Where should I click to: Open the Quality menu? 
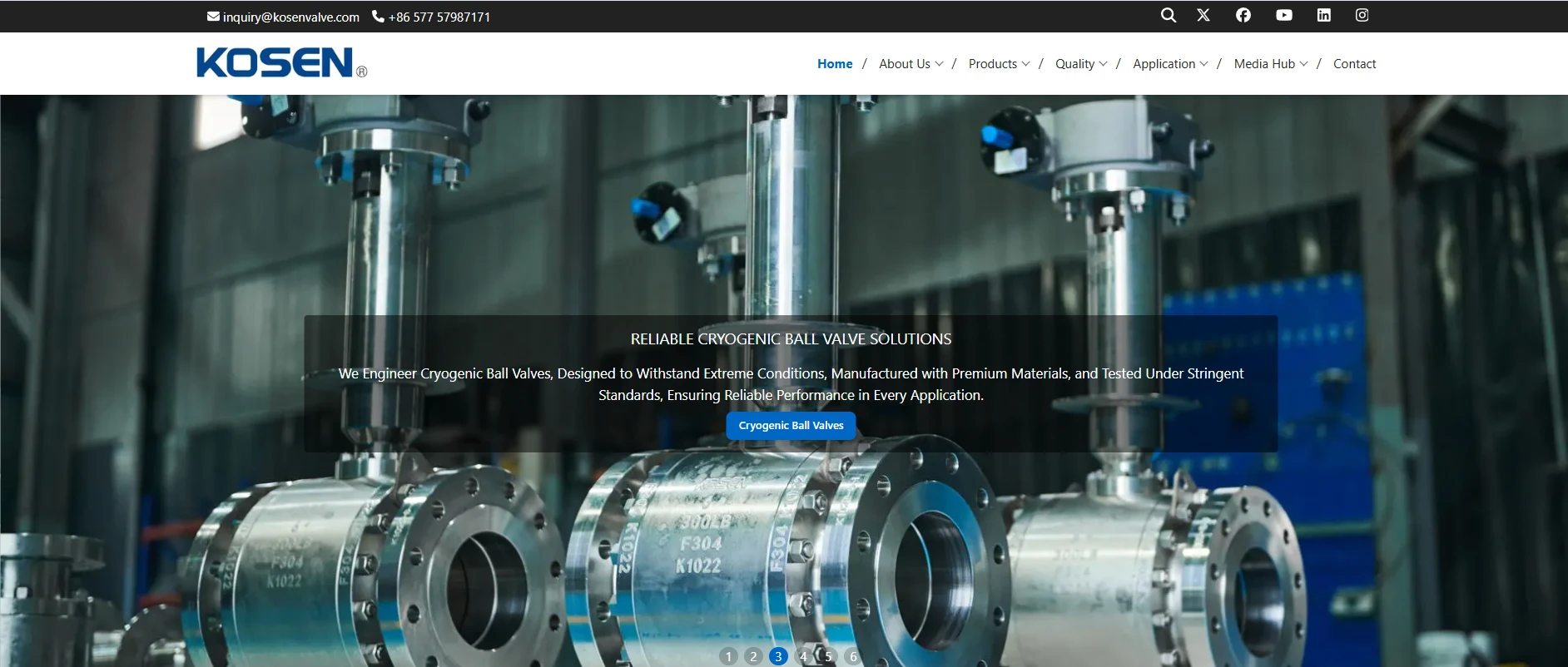pyautogui.click(x=1075, y=64)
